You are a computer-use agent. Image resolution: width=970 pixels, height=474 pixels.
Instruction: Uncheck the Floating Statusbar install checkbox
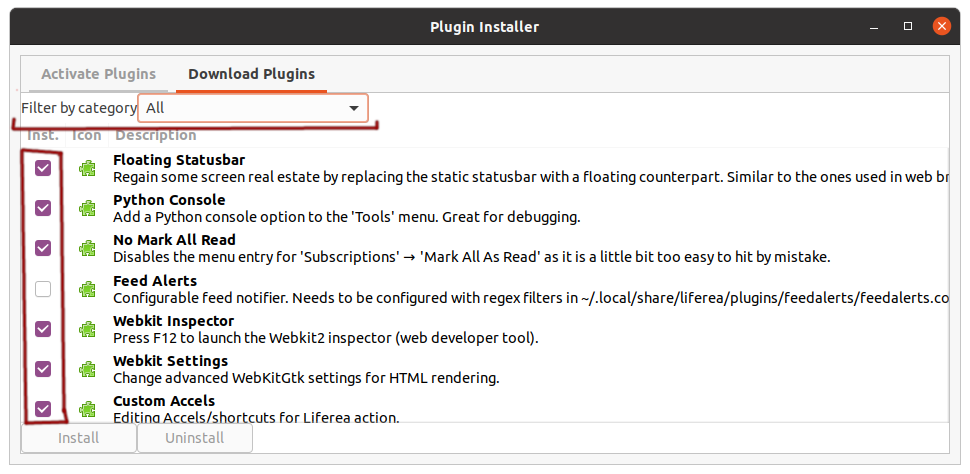pyautogui.click(x=43, y=168)
